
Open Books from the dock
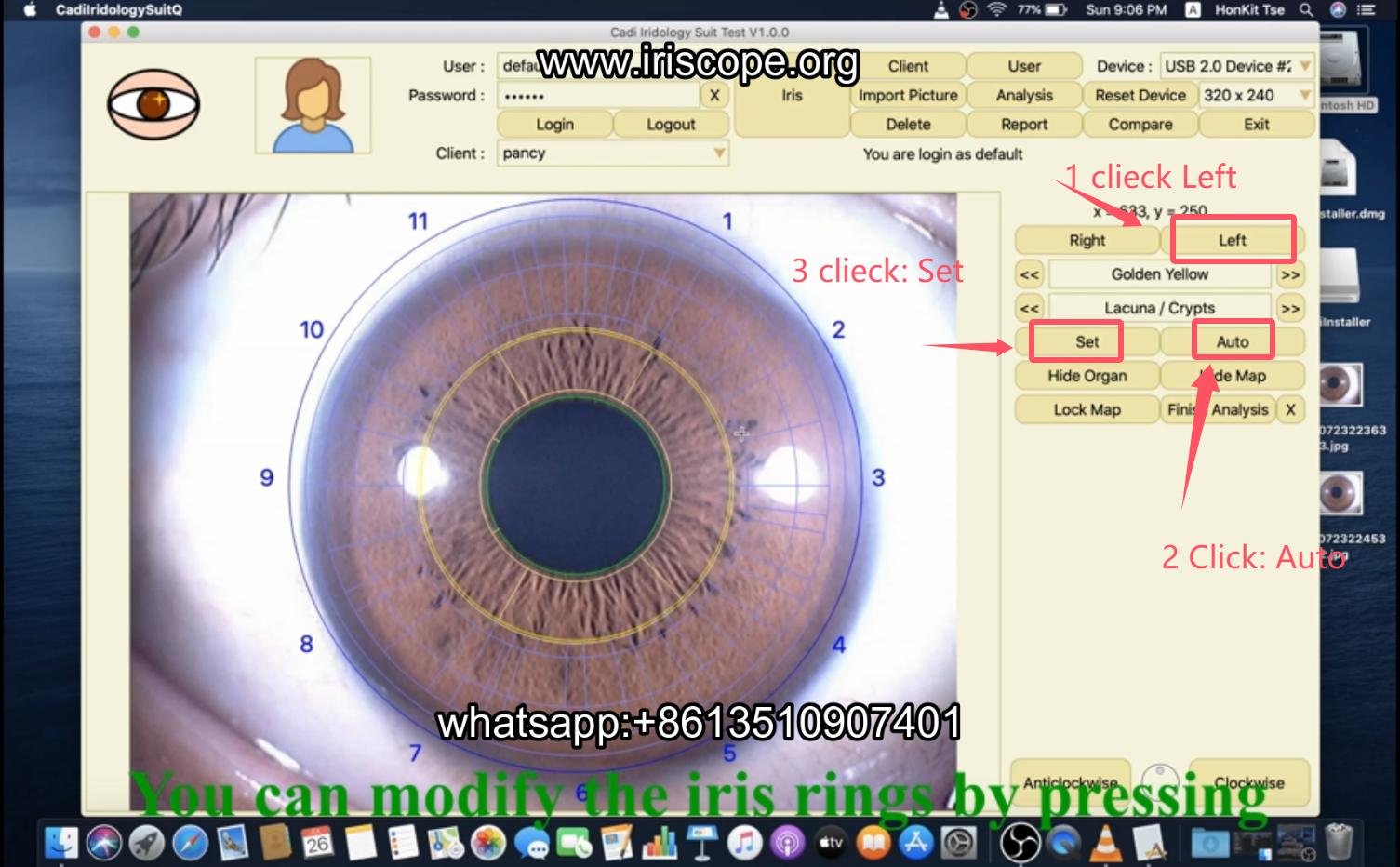pos(873,843)
